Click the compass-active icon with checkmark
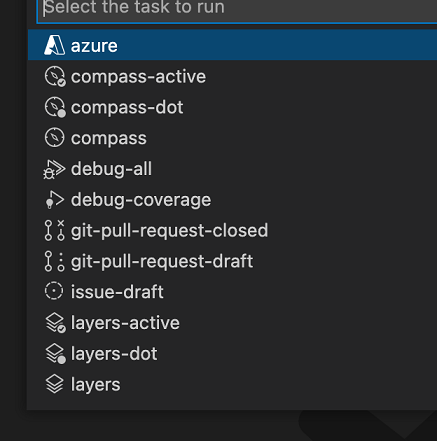 [55, 76]
